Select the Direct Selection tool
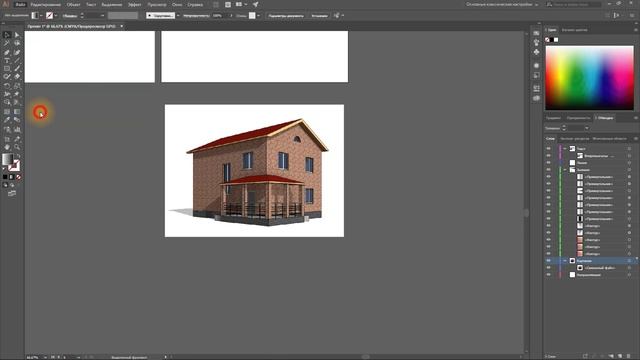Screen dimensions: 640x360 click(x=17, y=35)
